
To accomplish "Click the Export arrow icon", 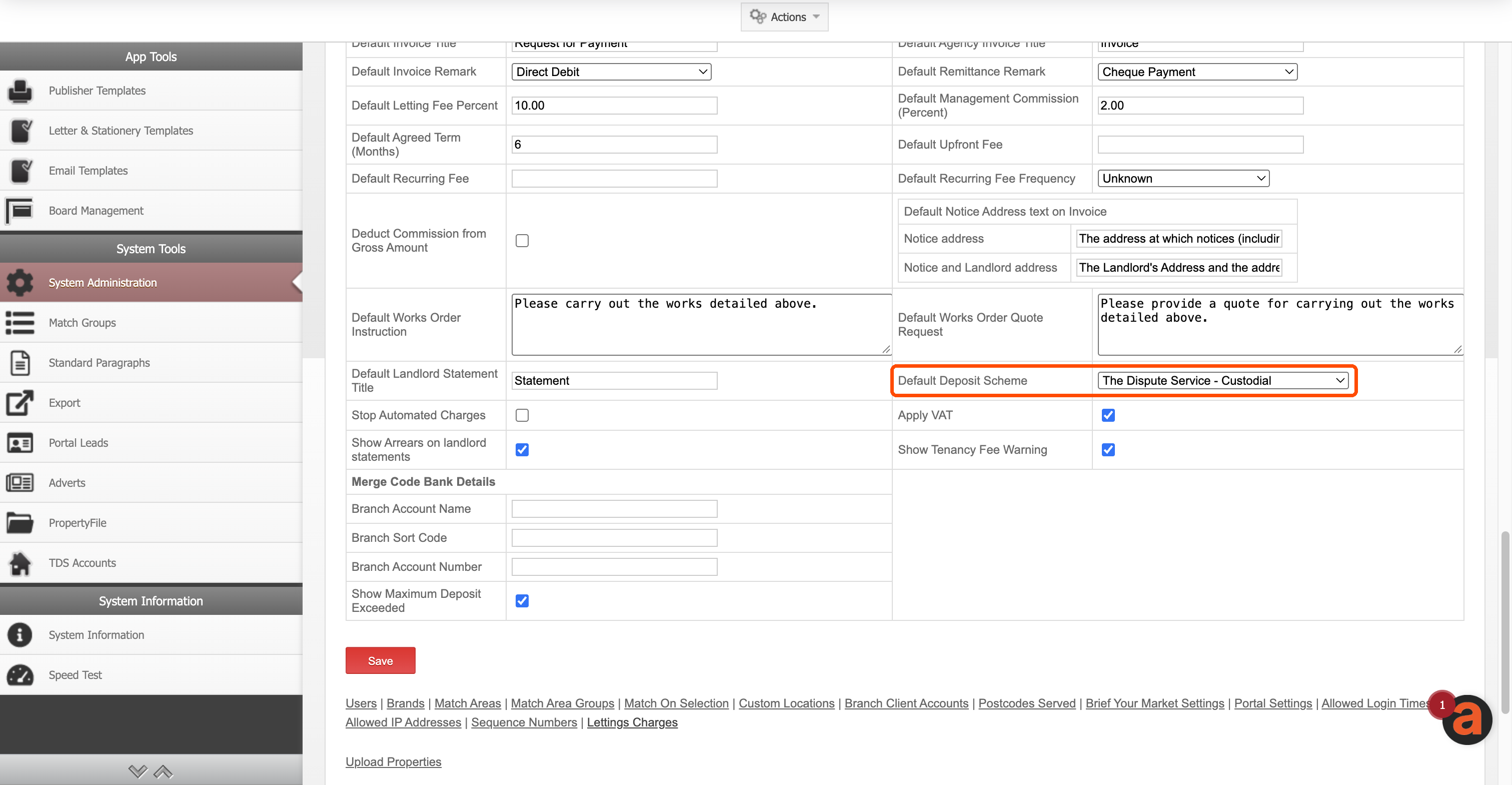I will point(20,403).
